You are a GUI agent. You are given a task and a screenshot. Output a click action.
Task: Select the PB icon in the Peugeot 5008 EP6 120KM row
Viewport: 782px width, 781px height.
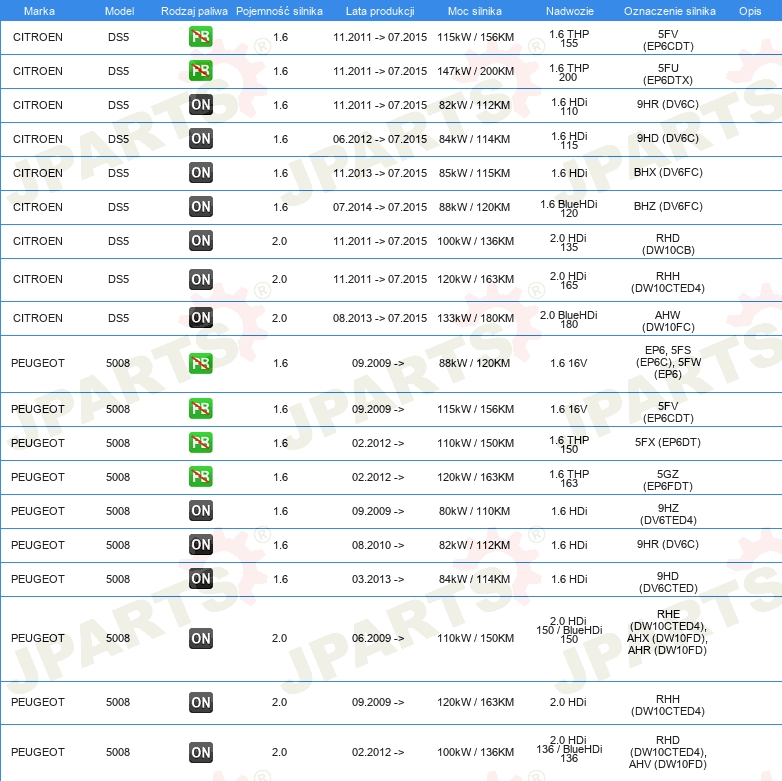click(x=201, y=363)
